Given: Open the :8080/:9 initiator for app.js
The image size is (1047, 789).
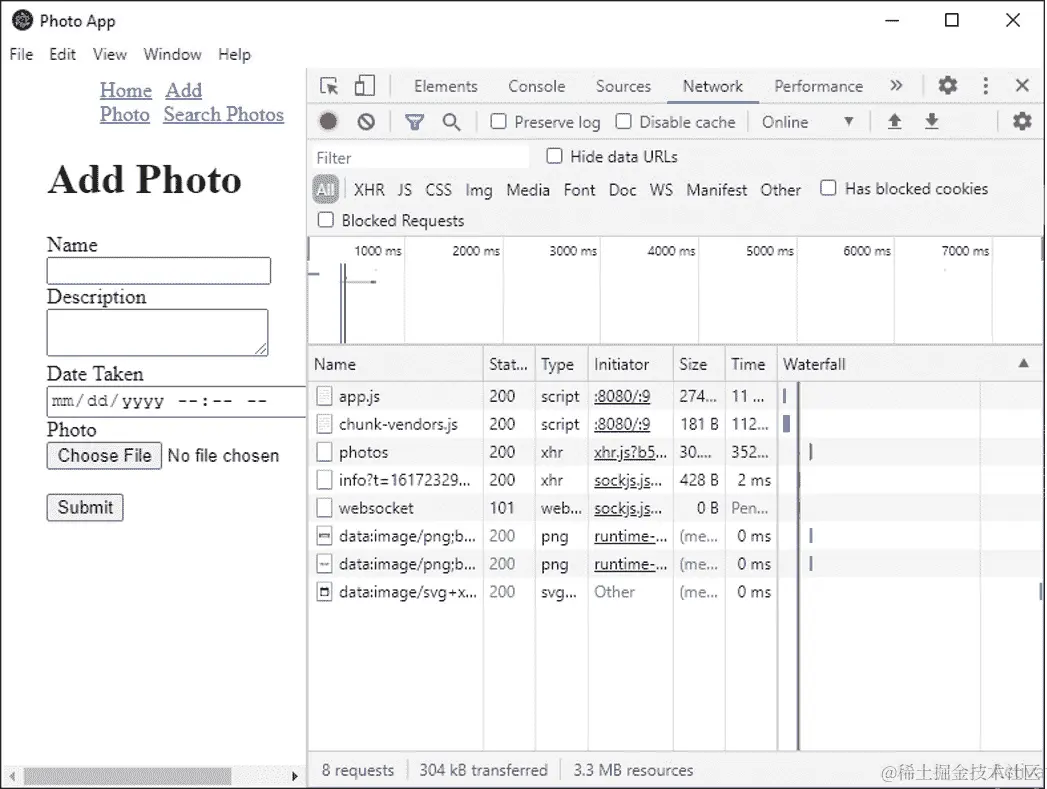Looking at the screenshot, I should (x=622, y=396).
